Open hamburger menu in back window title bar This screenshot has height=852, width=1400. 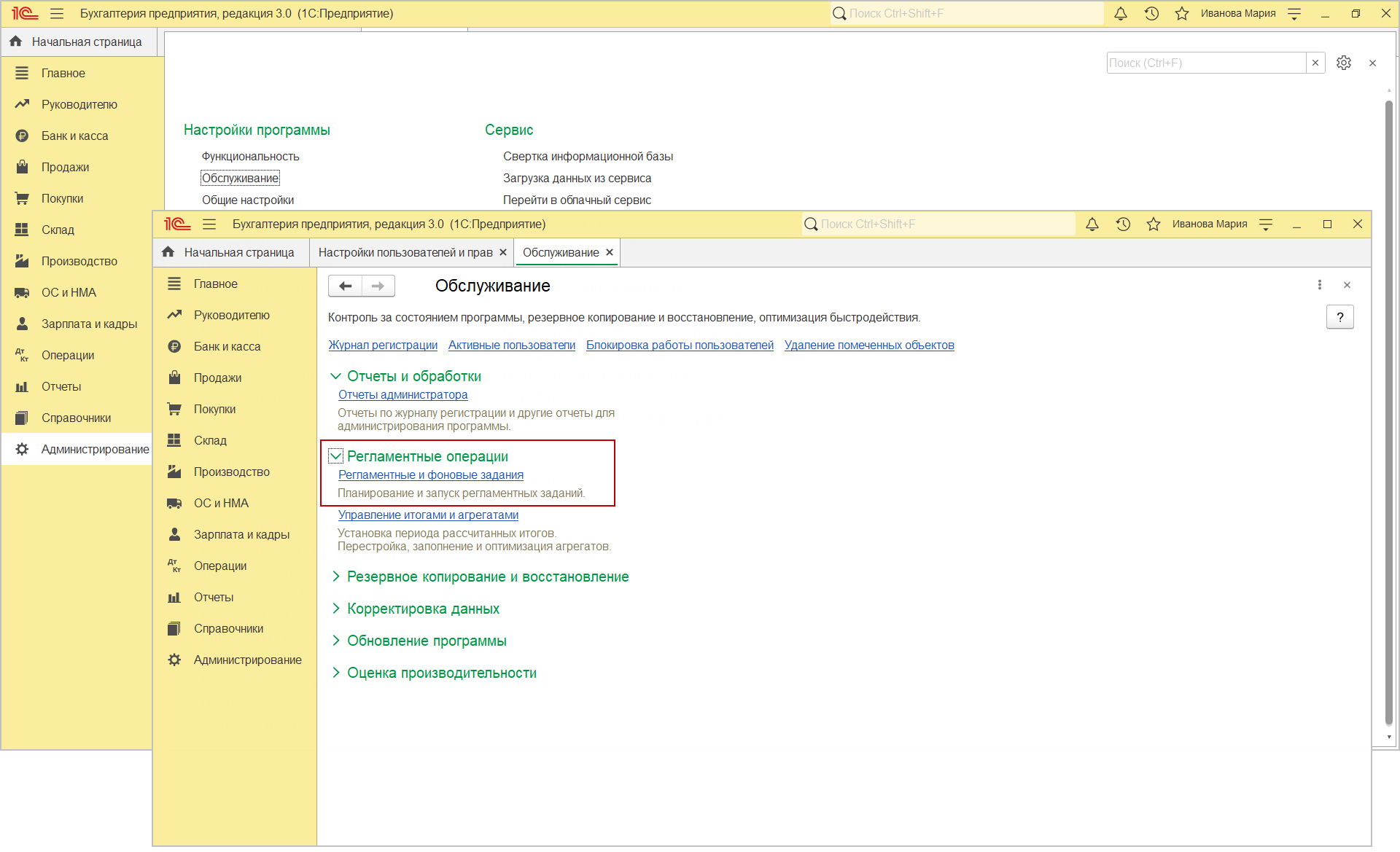tap(57, 13)
